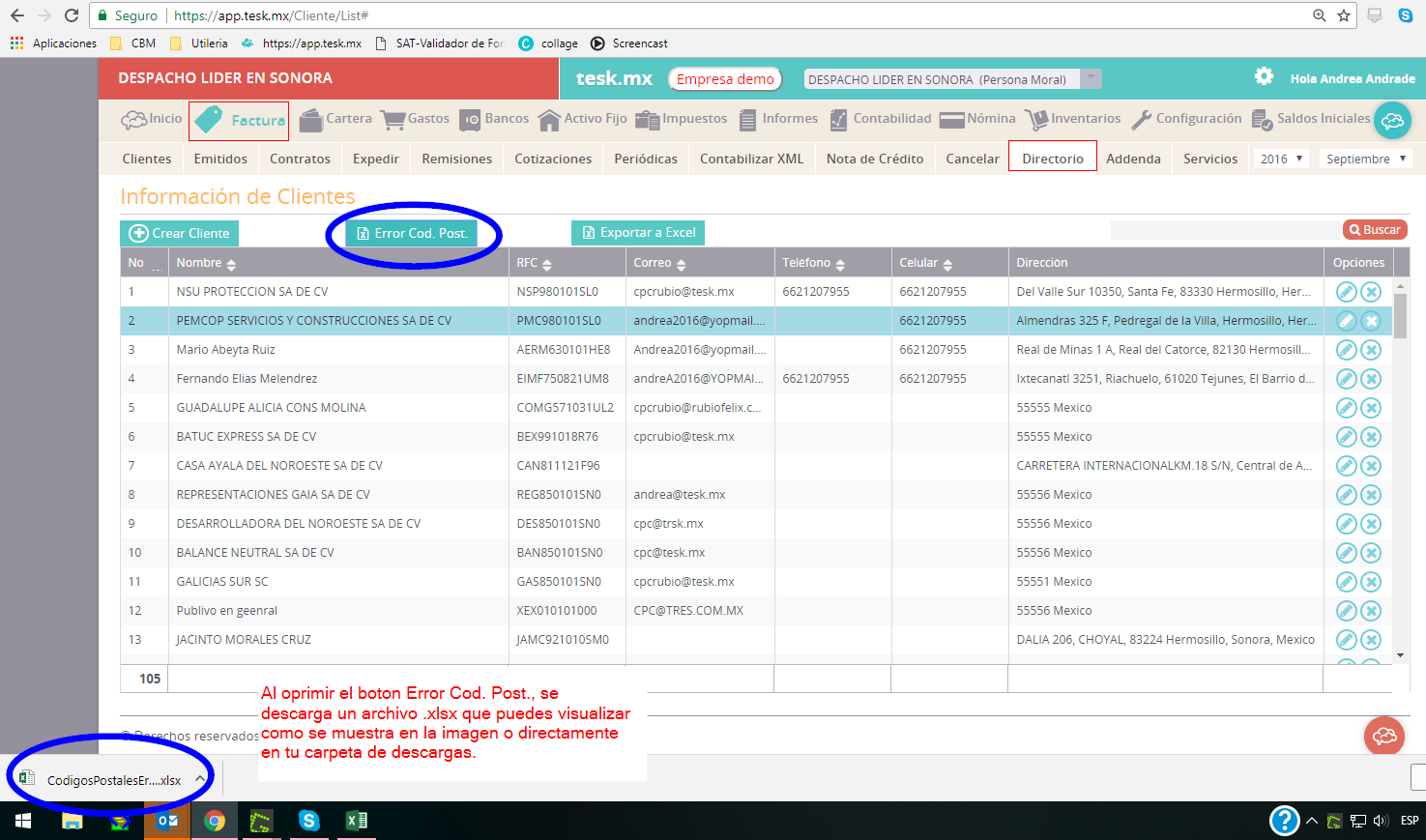Open the Inventarios module
The image size is (1426, 840).
click(x=1072, y=119)
